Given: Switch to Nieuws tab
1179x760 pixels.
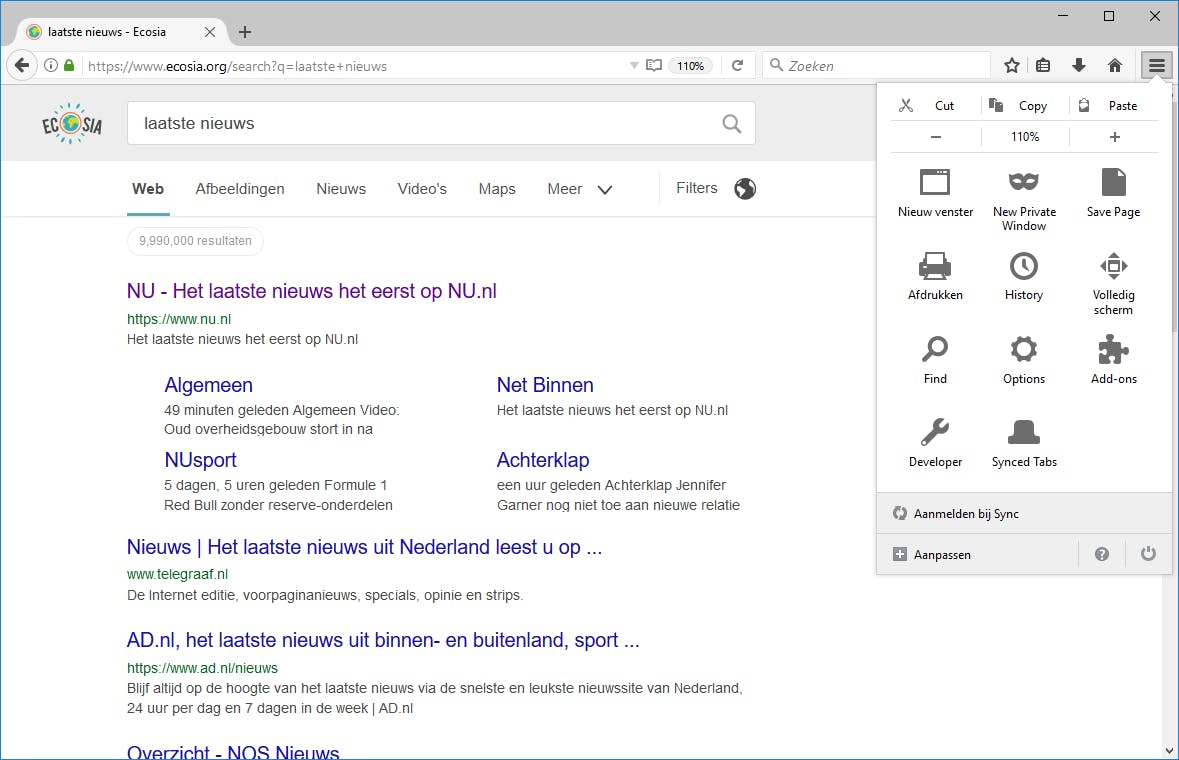Looking at the screenshot, I should 341,189.
